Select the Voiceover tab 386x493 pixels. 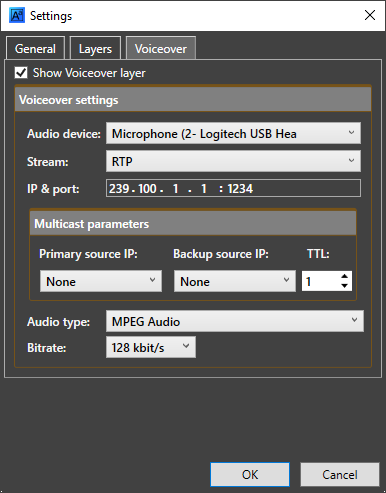click(161, 49)
